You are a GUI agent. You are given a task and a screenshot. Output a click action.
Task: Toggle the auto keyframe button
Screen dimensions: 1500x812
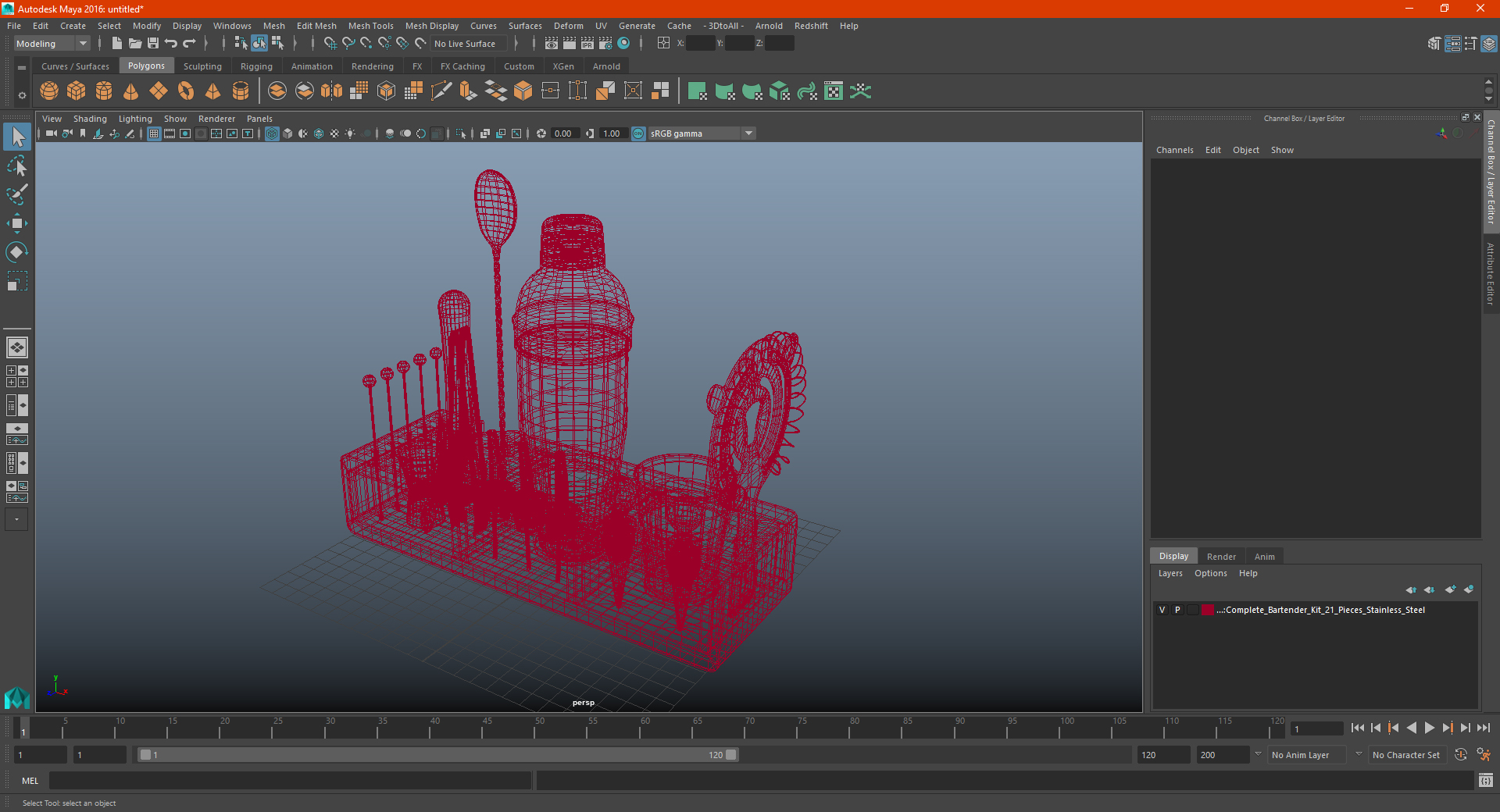[1461, 755]
